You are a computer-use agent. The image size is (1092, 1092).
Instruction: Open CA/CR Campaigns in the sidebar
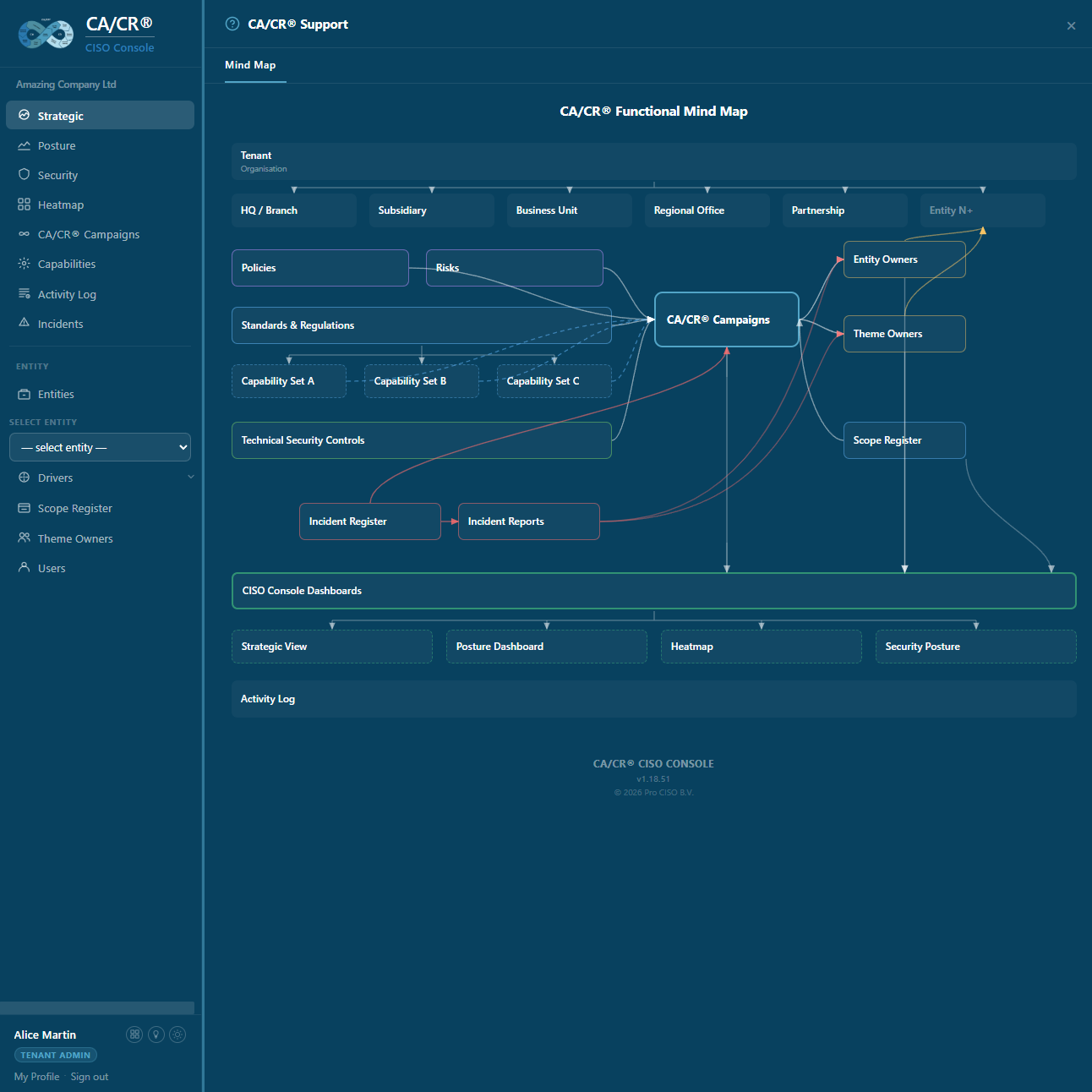(x=100, y=234)
